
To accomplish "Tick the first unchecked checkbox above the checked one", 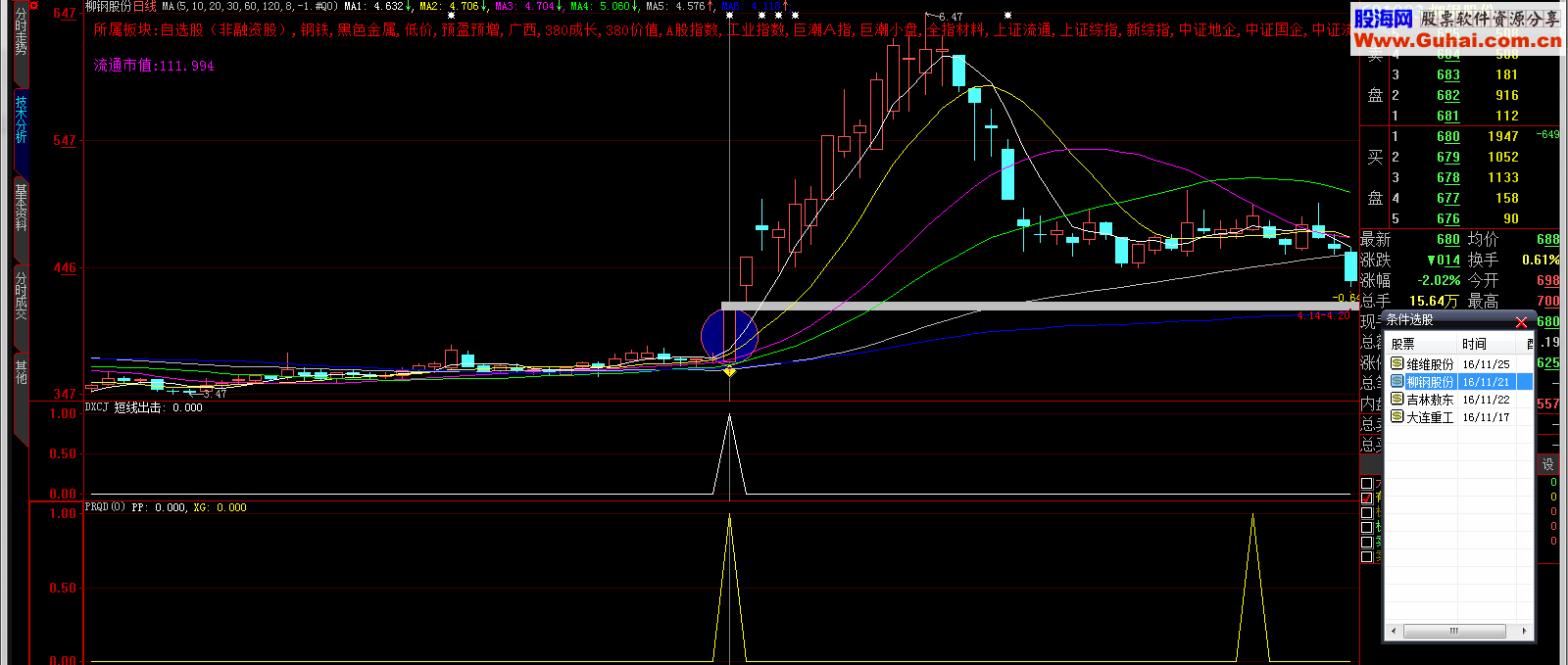I will click(1366, 484).
